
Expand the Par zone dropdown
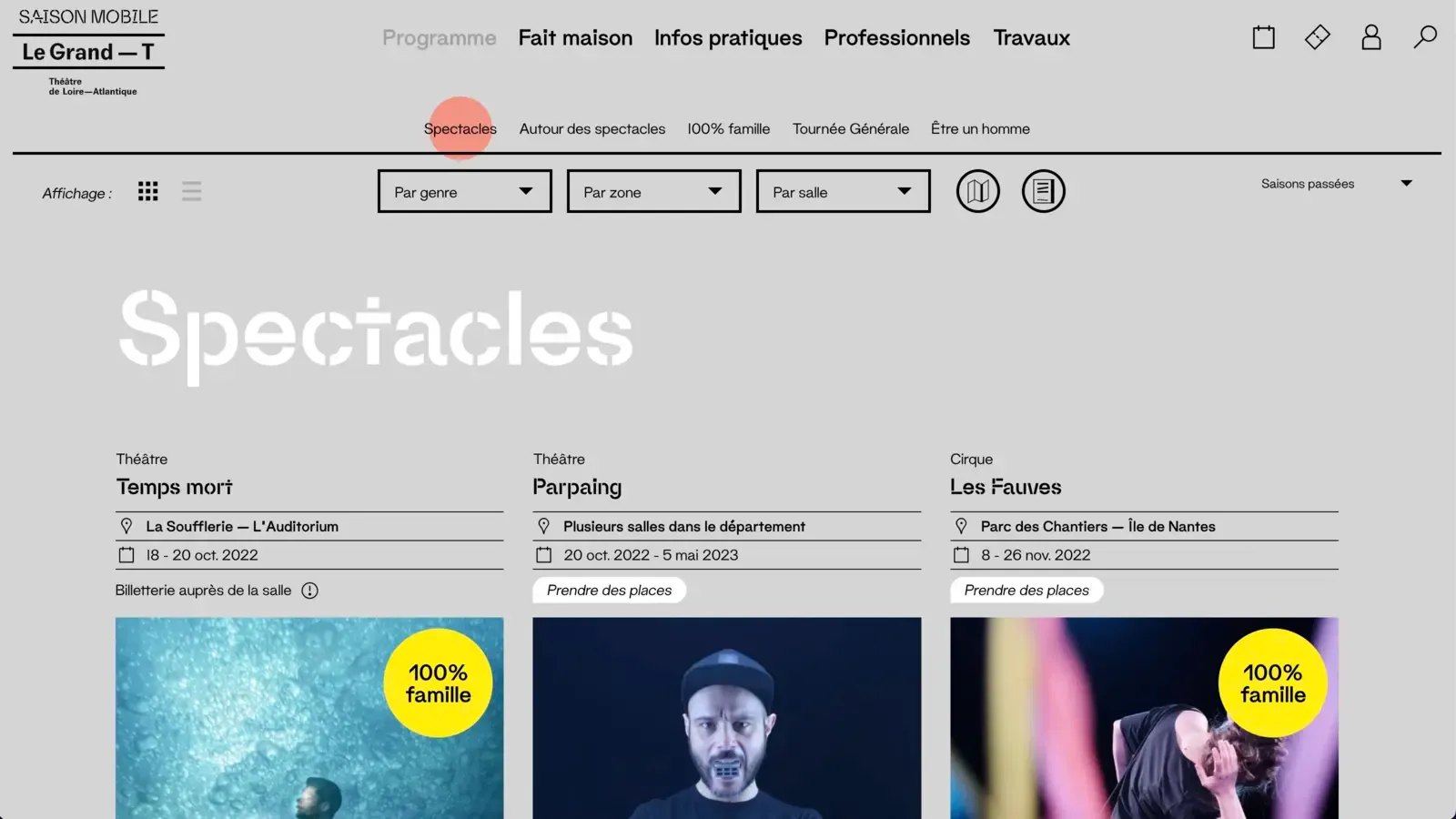[x=654, y=191]
